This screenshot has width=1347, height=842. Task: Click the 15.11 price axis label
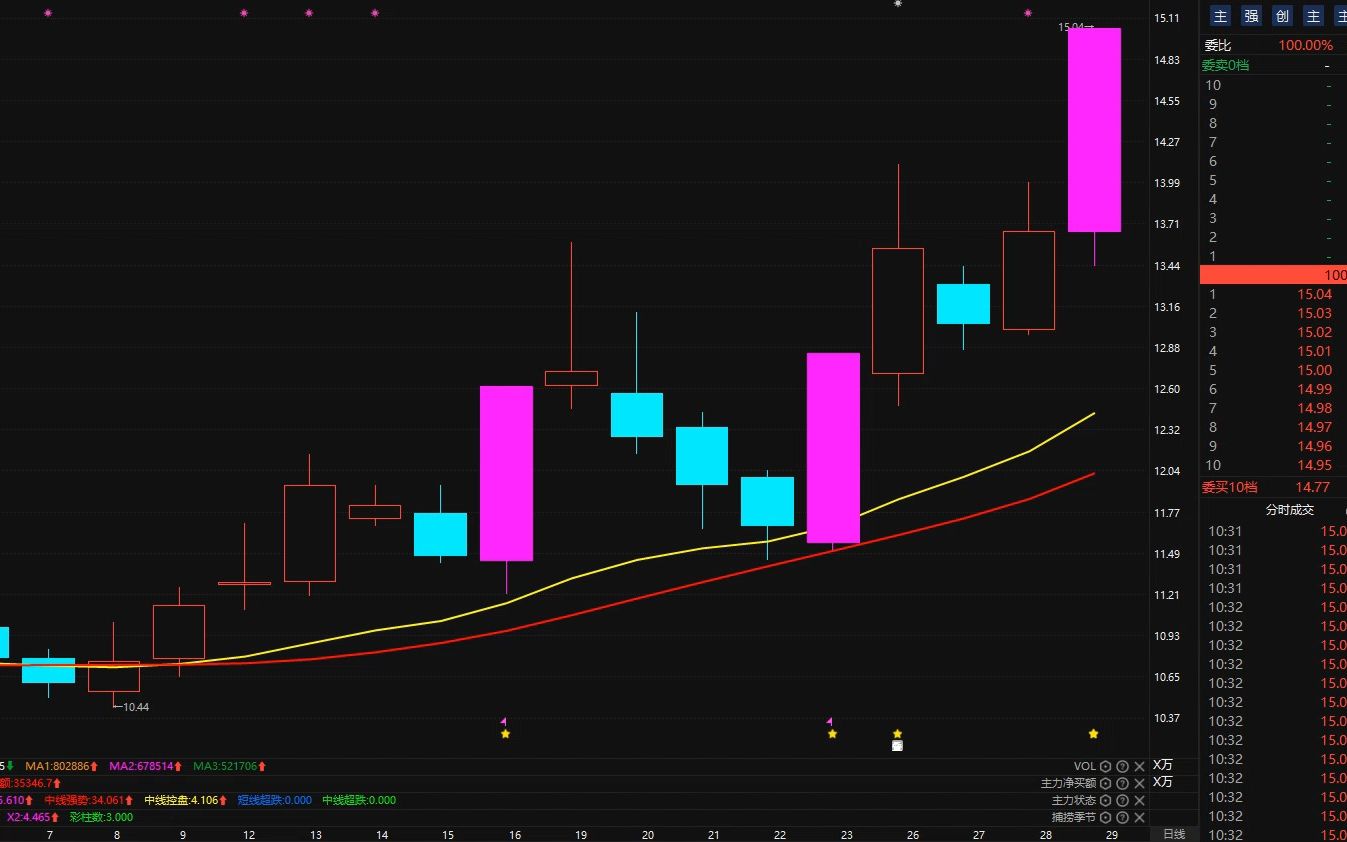(x=1167, y=18)
